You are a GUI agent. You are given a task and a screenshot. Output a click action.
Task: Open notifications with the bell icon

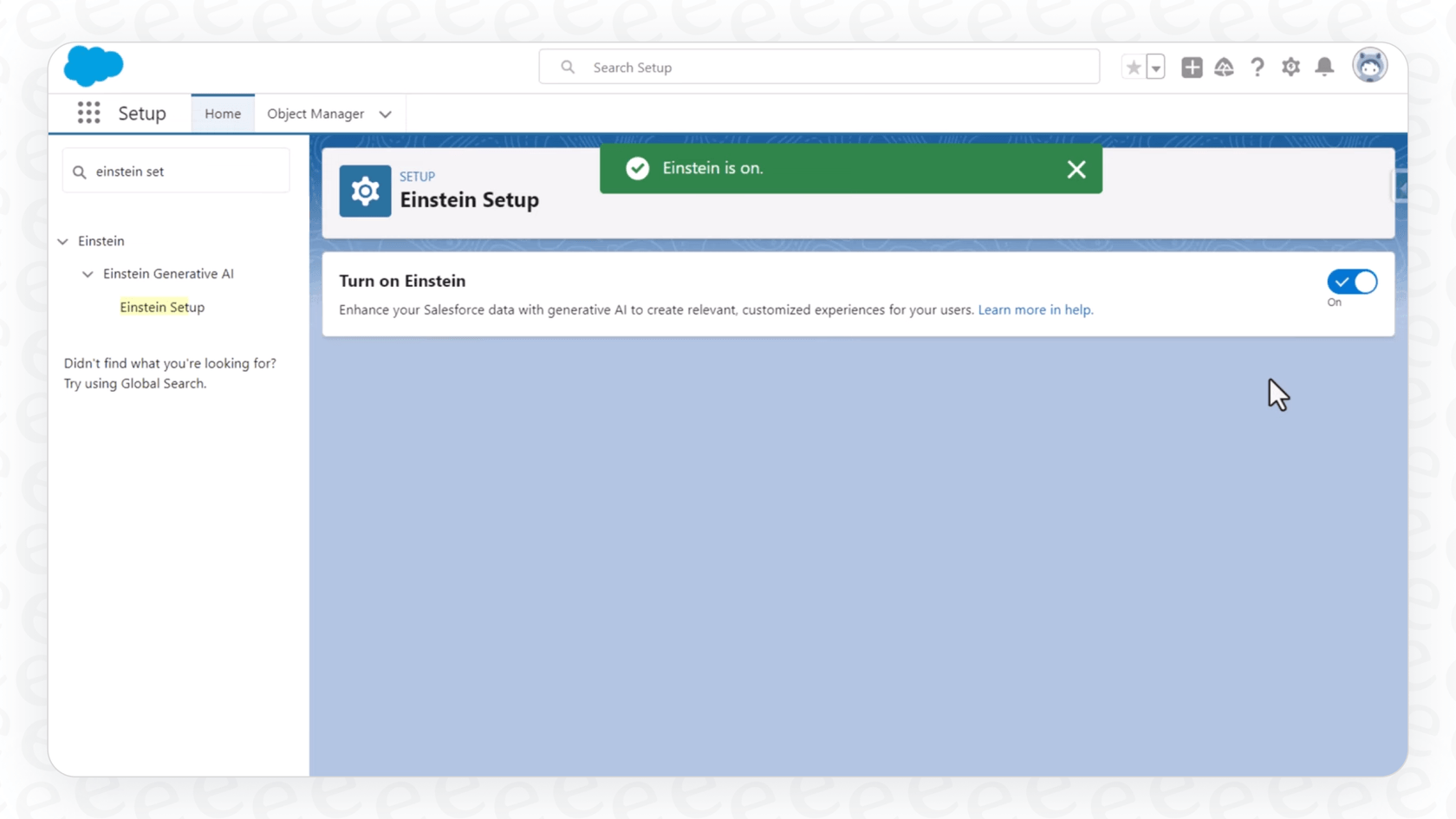click(x=1324, y=66)
